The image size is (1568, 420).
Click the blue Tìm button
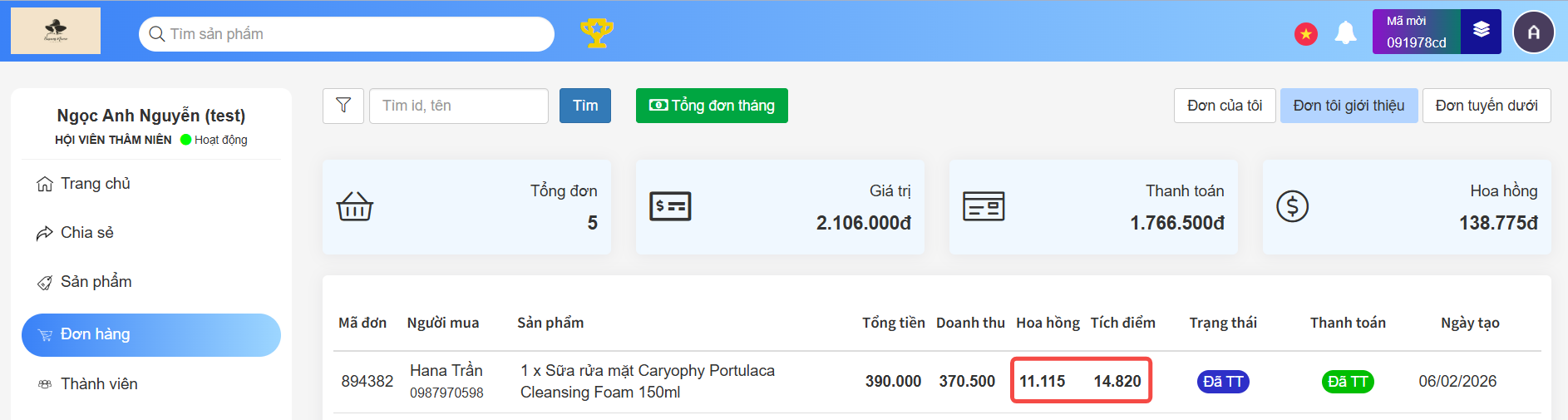(585, 106)
